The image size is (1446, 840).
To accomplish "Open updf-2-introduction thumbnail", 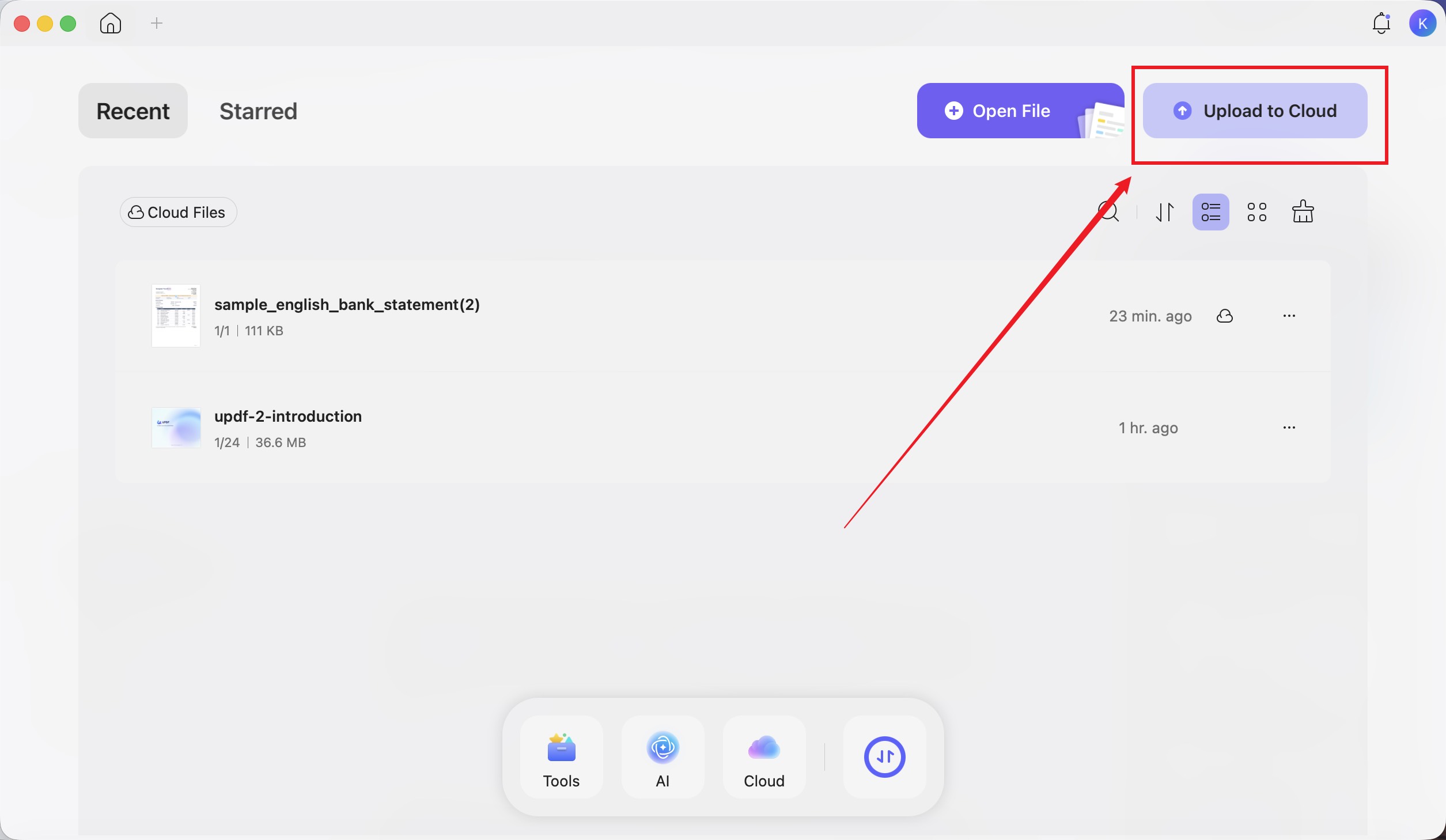I will point(176,427).
